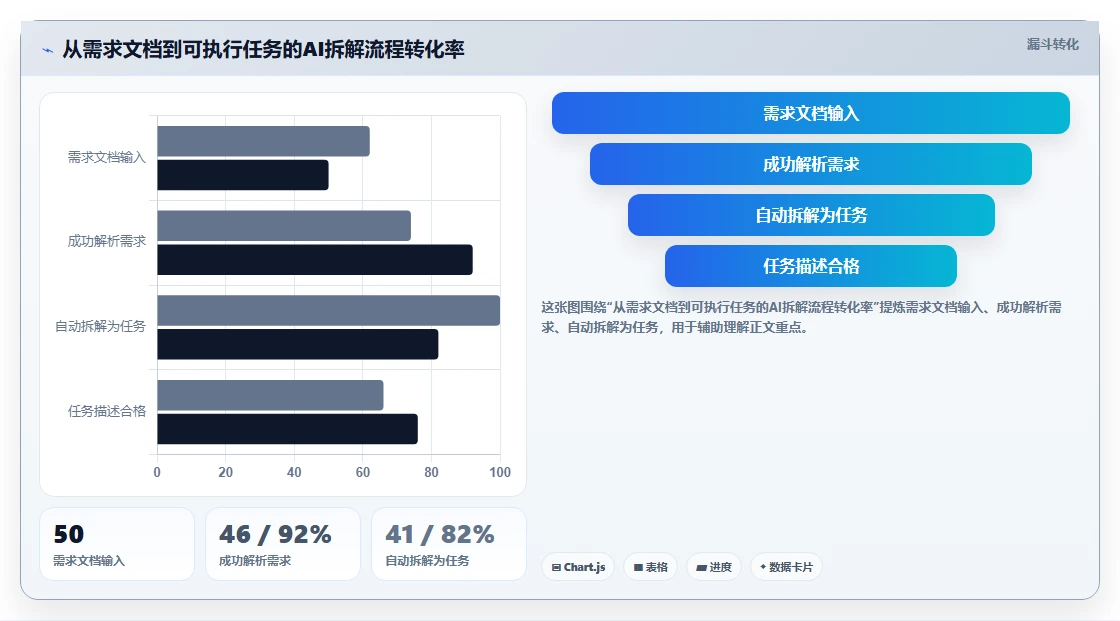The height and width of the screenshot is (621, 1120).
Task: Click the x-axis tick label 20
Action: pyautogui.click(x=226, y=472)
